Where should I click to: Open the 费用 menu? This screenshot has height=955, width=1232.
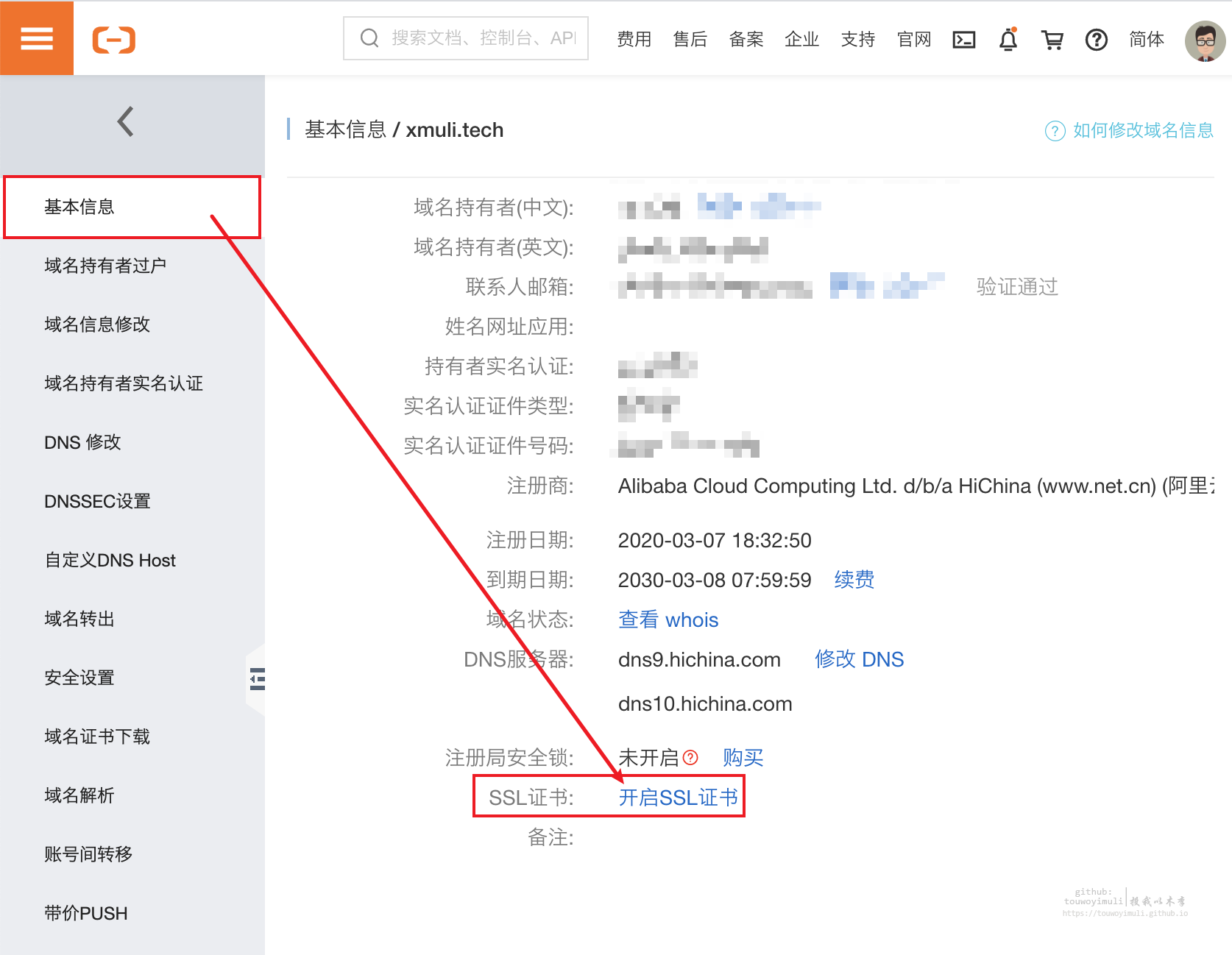tap(634, 39)
